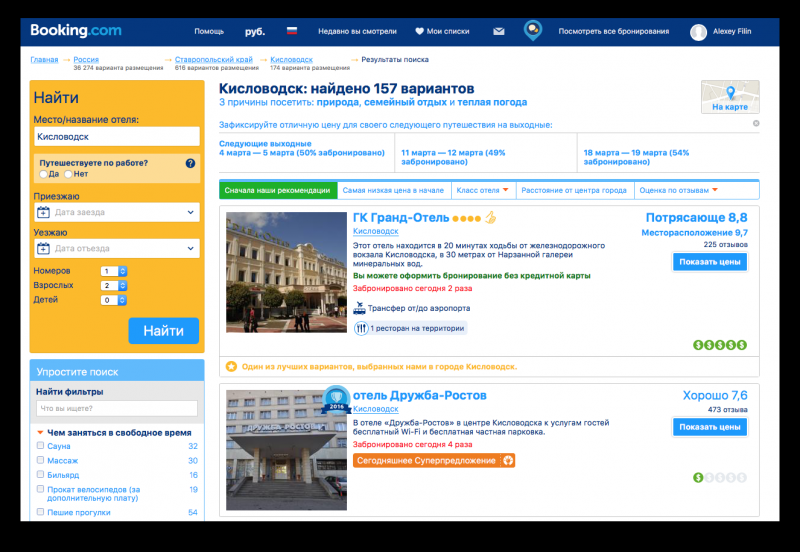The image size is (800, 552).
Task: Open Недавно вы смотрели menu
Action: tap(357, 31)
